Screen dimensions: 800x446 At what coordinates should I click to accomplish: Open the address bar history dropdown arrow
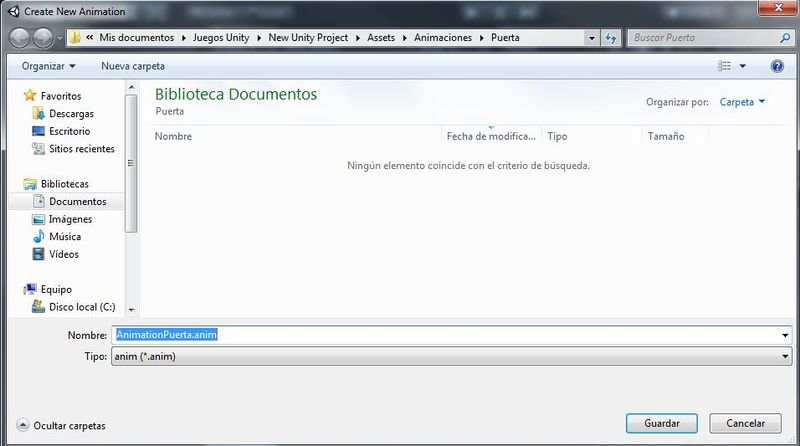[591, 38]
